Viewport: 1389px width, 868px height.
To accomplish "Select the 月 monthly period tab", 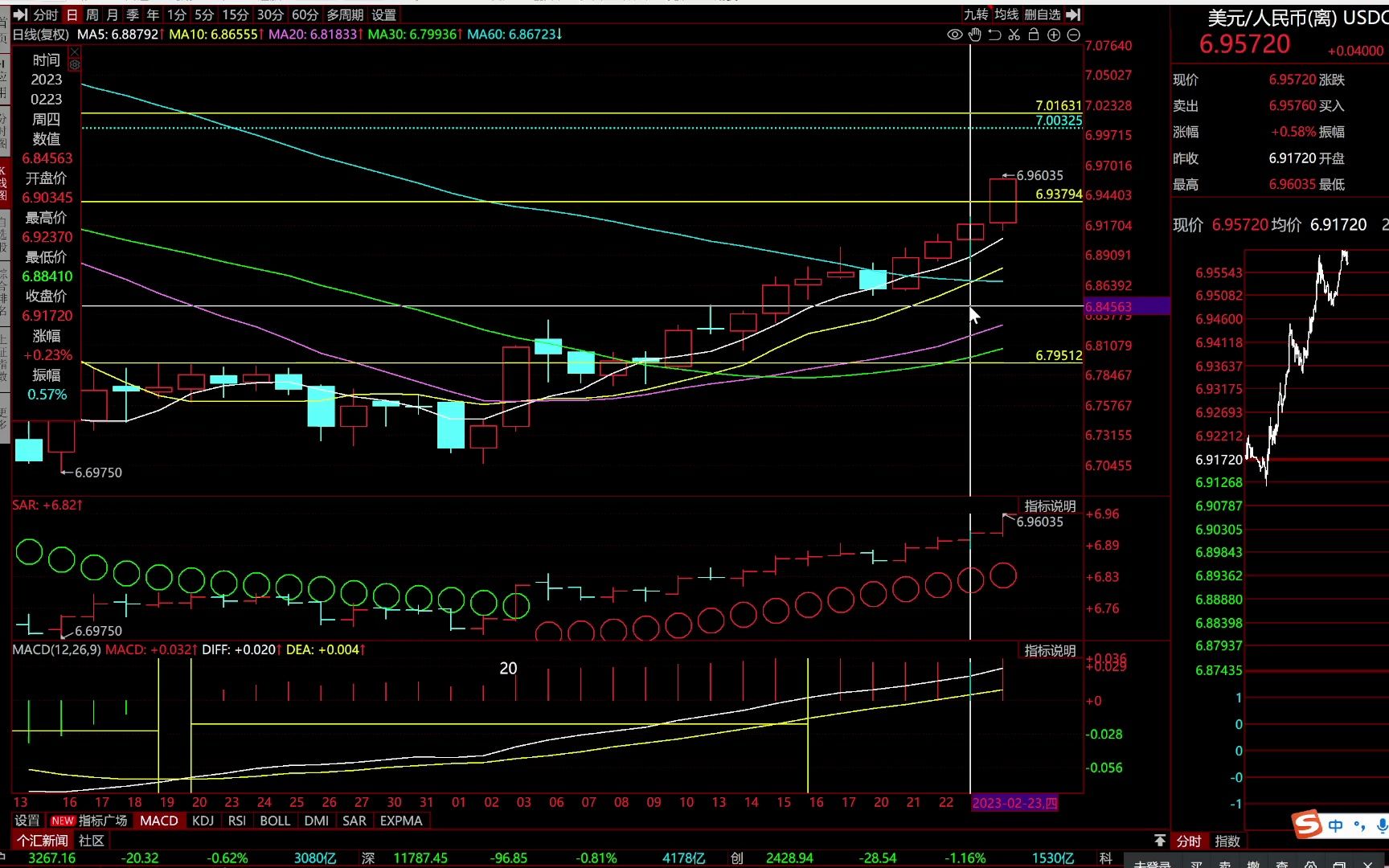I will coord(113,14).
